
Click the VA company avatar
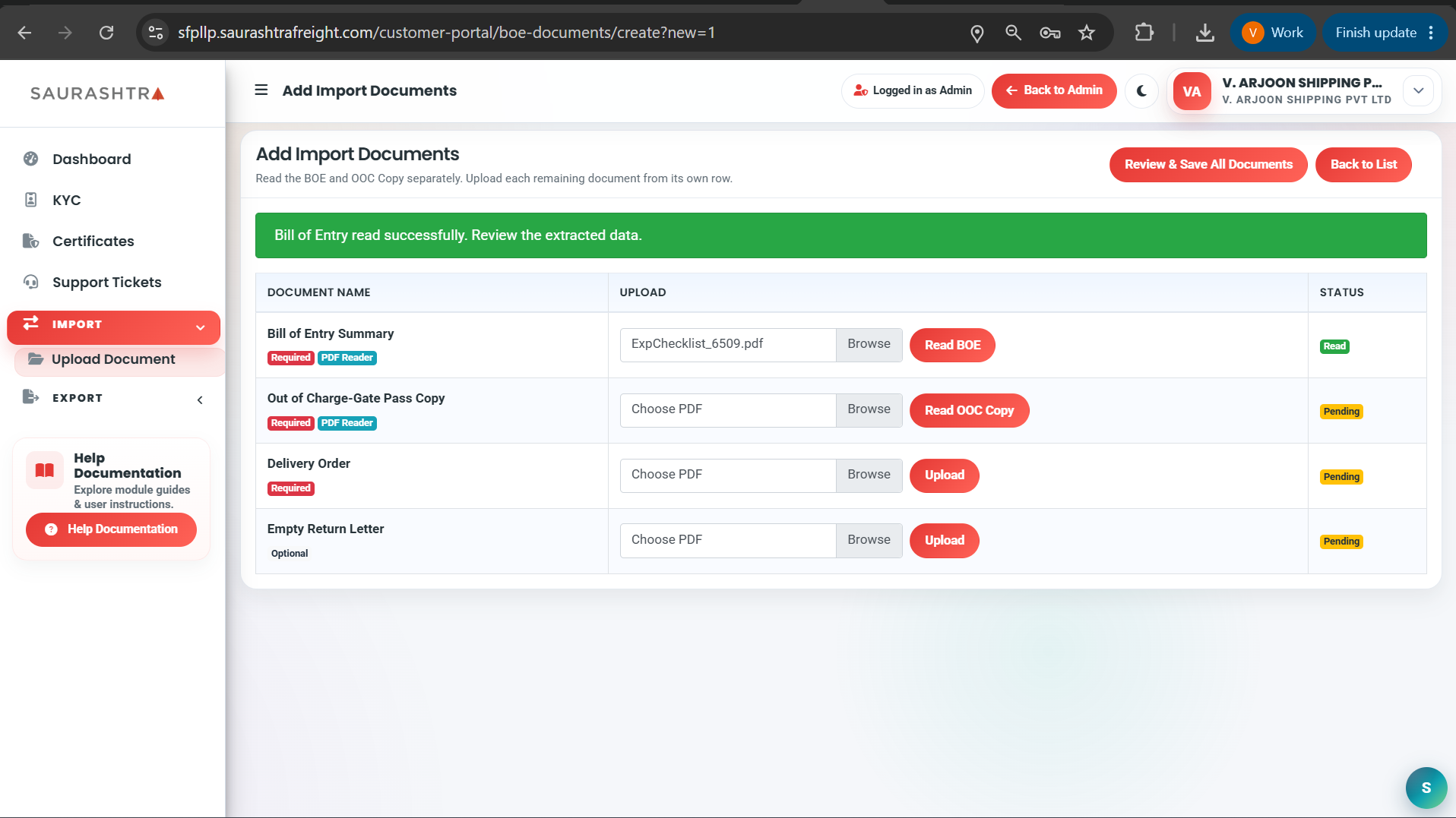click(1192, 91)
